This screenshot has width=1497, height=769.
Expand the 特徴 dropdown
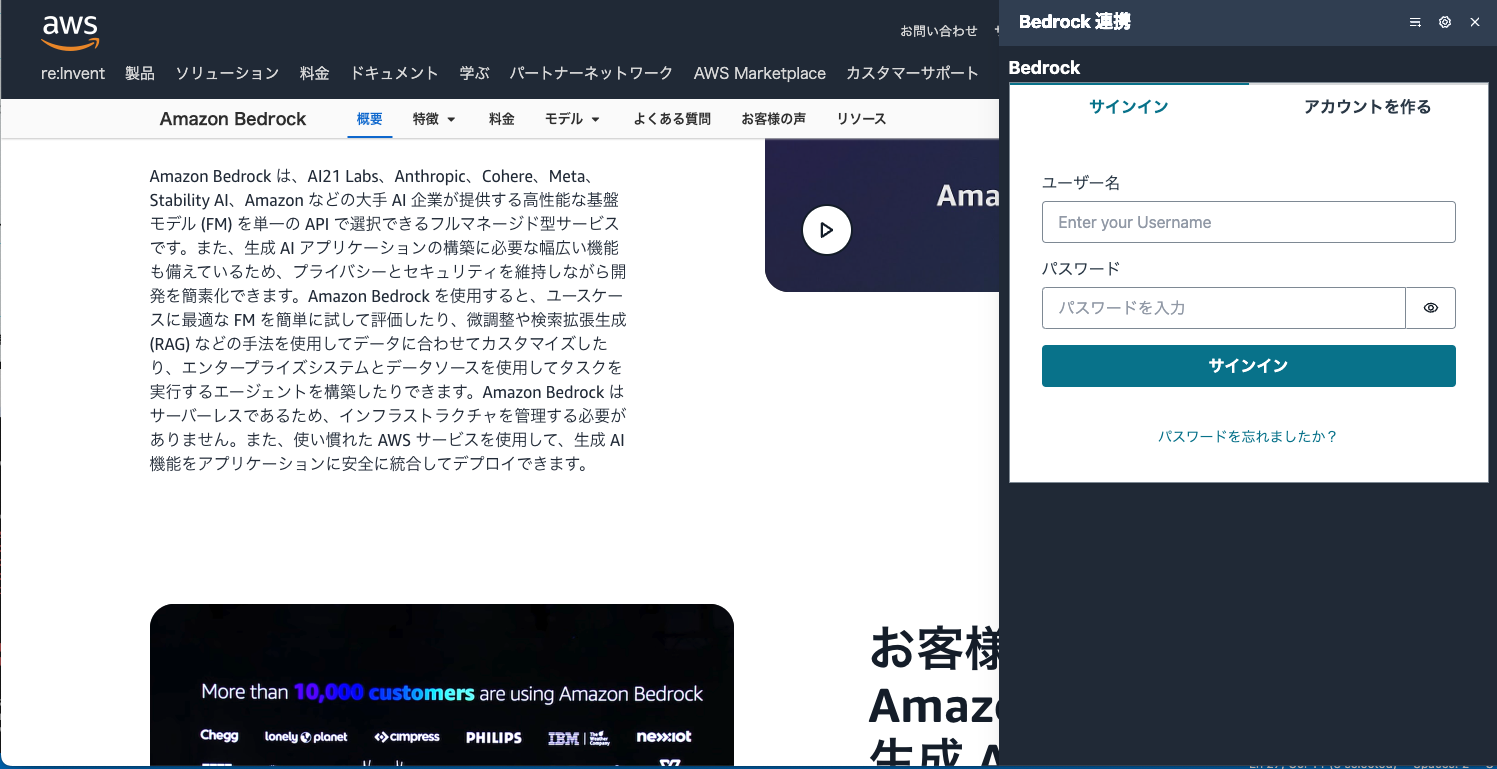click(434, 119)
